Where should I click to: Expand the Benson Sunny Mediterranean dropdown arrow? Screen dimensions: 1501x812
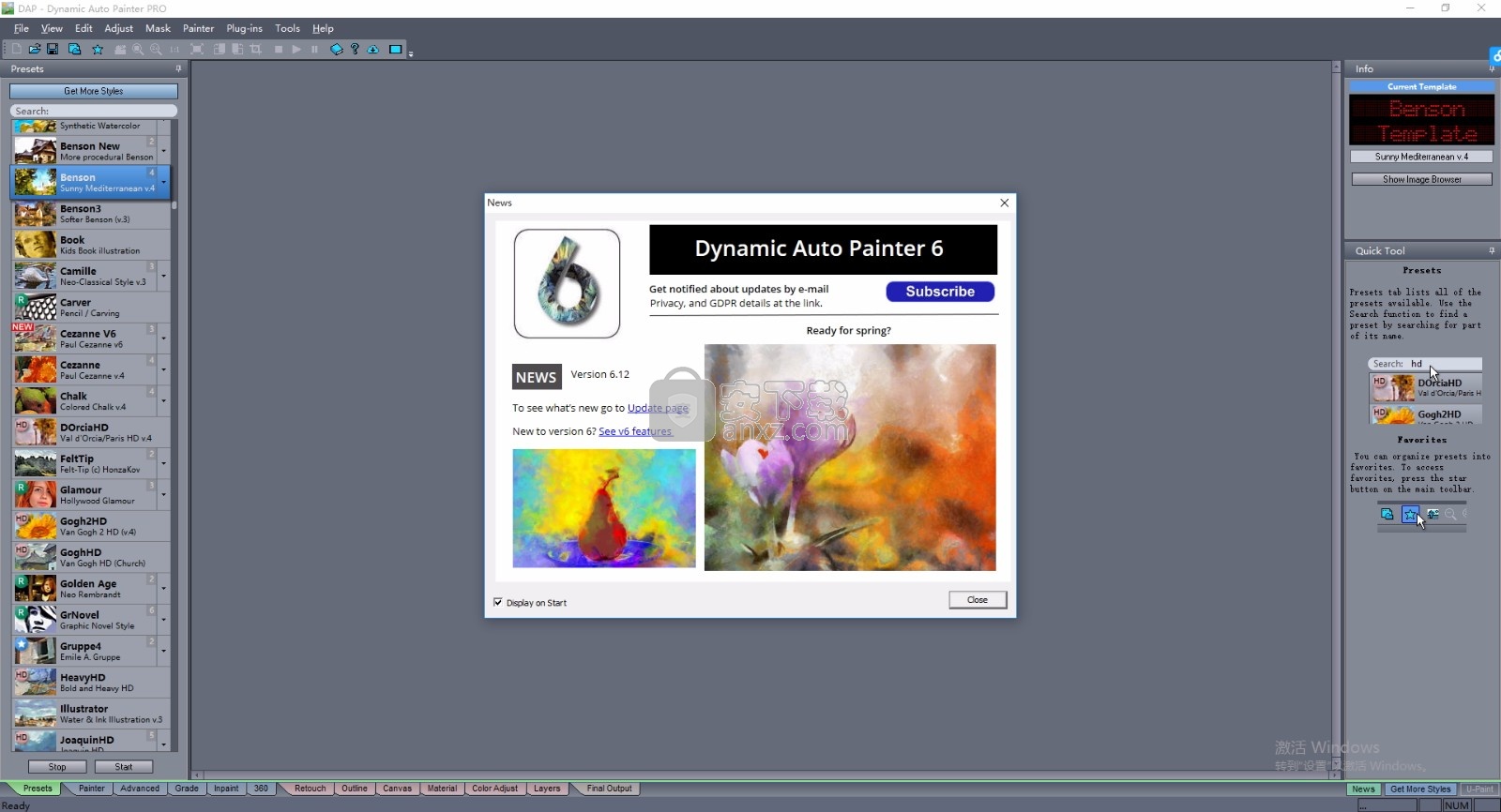point(164,182)
